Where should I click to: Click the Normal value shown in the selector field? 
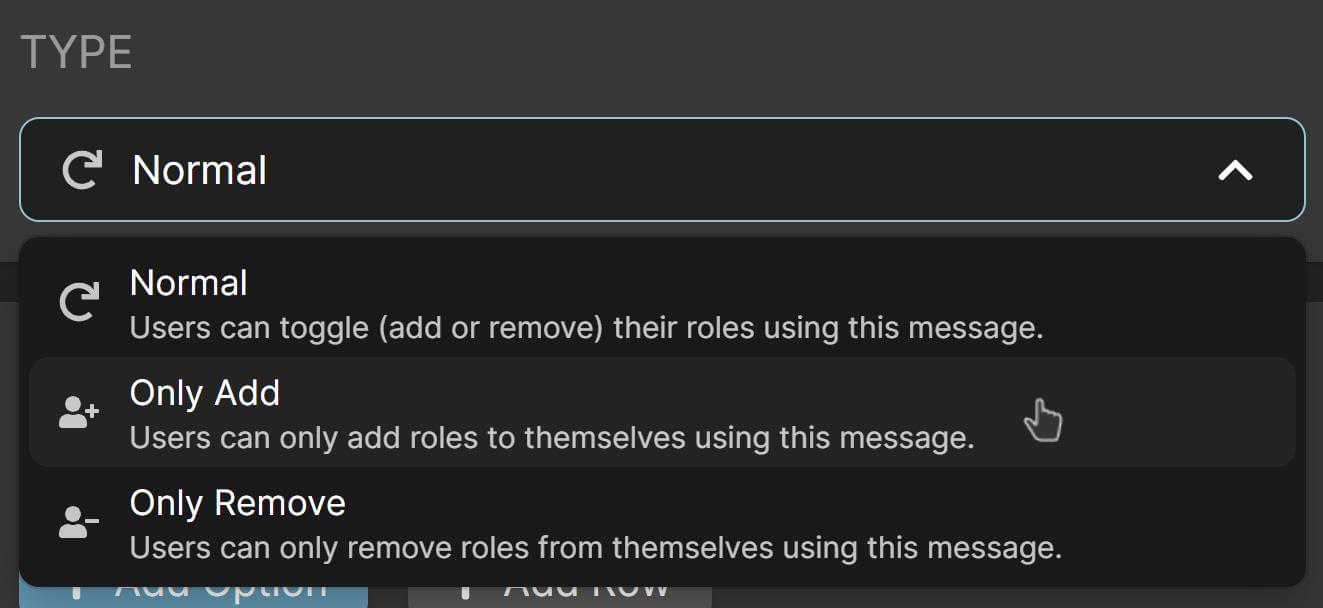198,169
